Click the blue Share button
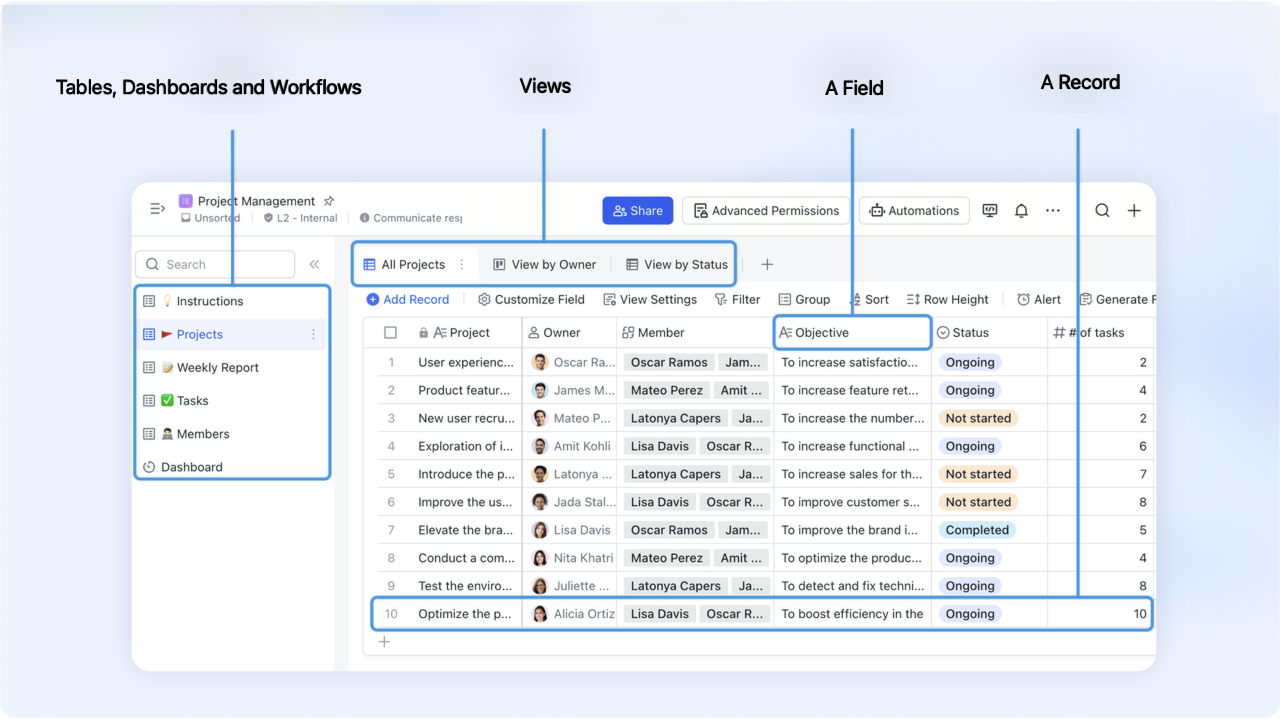This screenshot has width=1280, height=719. click(637, 211)
